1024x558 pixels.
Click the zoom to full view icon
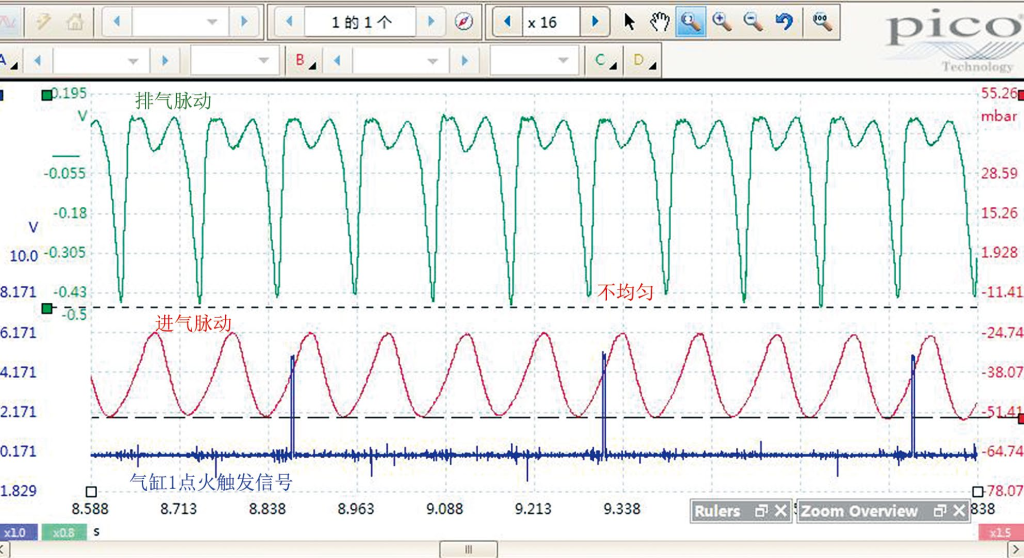[822, 22]
